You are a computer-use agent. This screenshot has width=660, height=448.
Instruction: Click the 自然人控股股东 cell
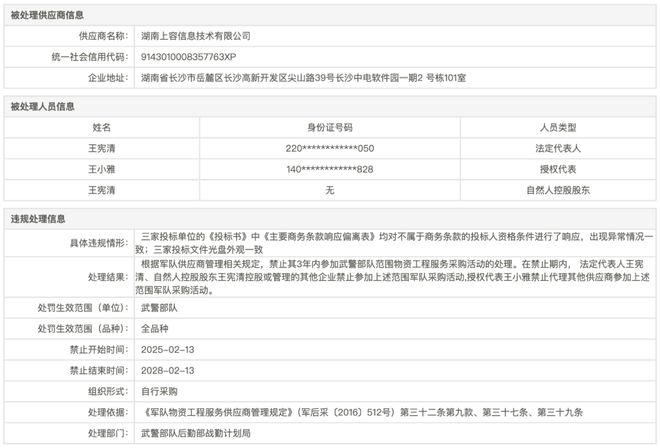coord(558,190)
